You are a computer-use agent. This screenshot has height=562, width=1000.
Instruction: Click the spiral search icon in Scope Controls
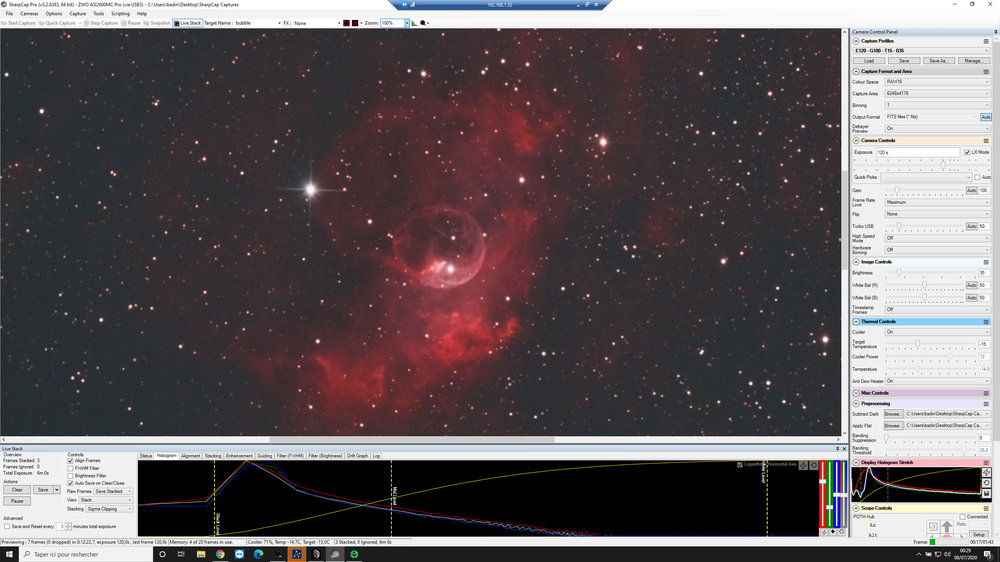click(x=932, y=526)
